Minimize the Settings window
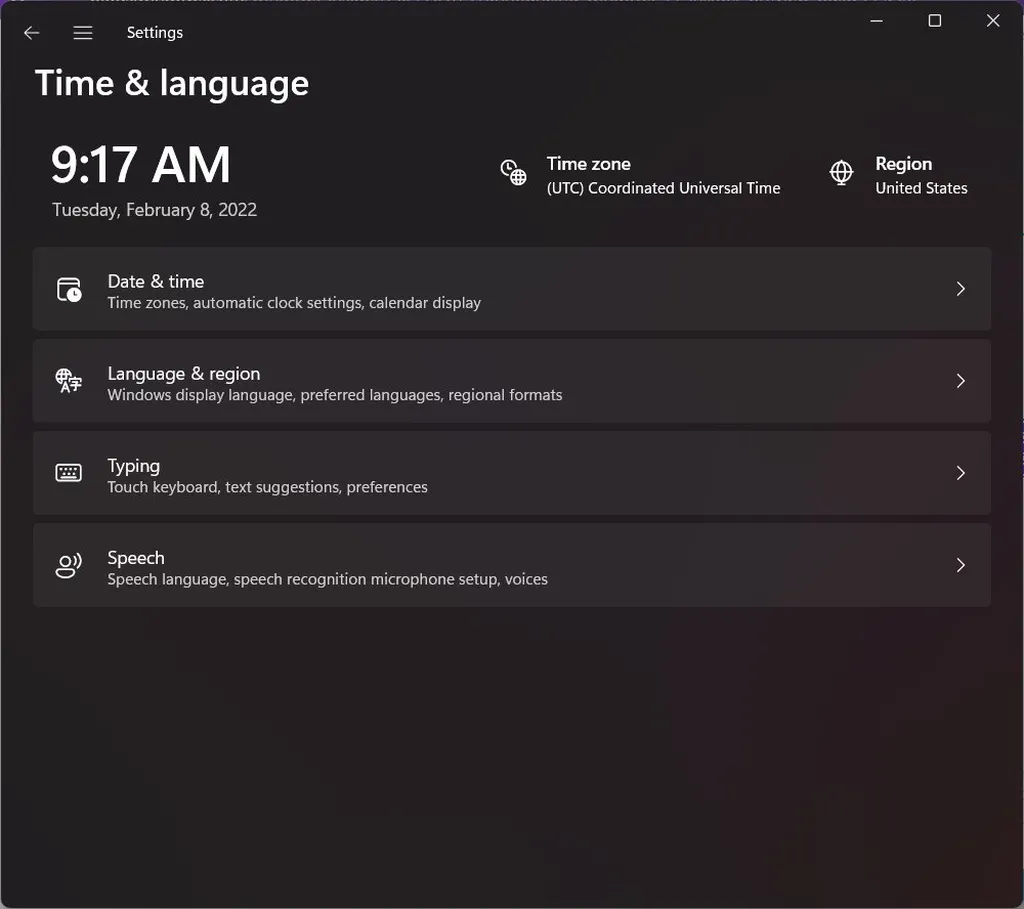 [876, 21]
